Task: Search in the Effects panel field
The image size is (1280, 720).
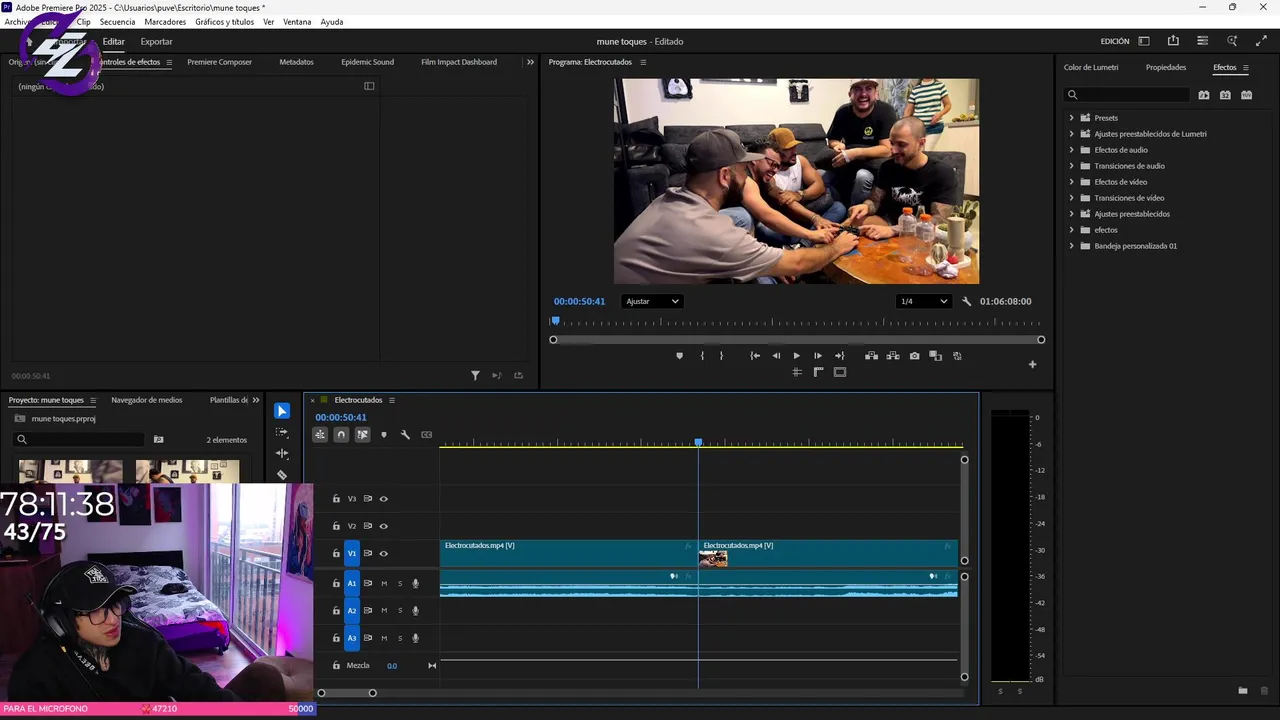Action: pos(1127,95)
